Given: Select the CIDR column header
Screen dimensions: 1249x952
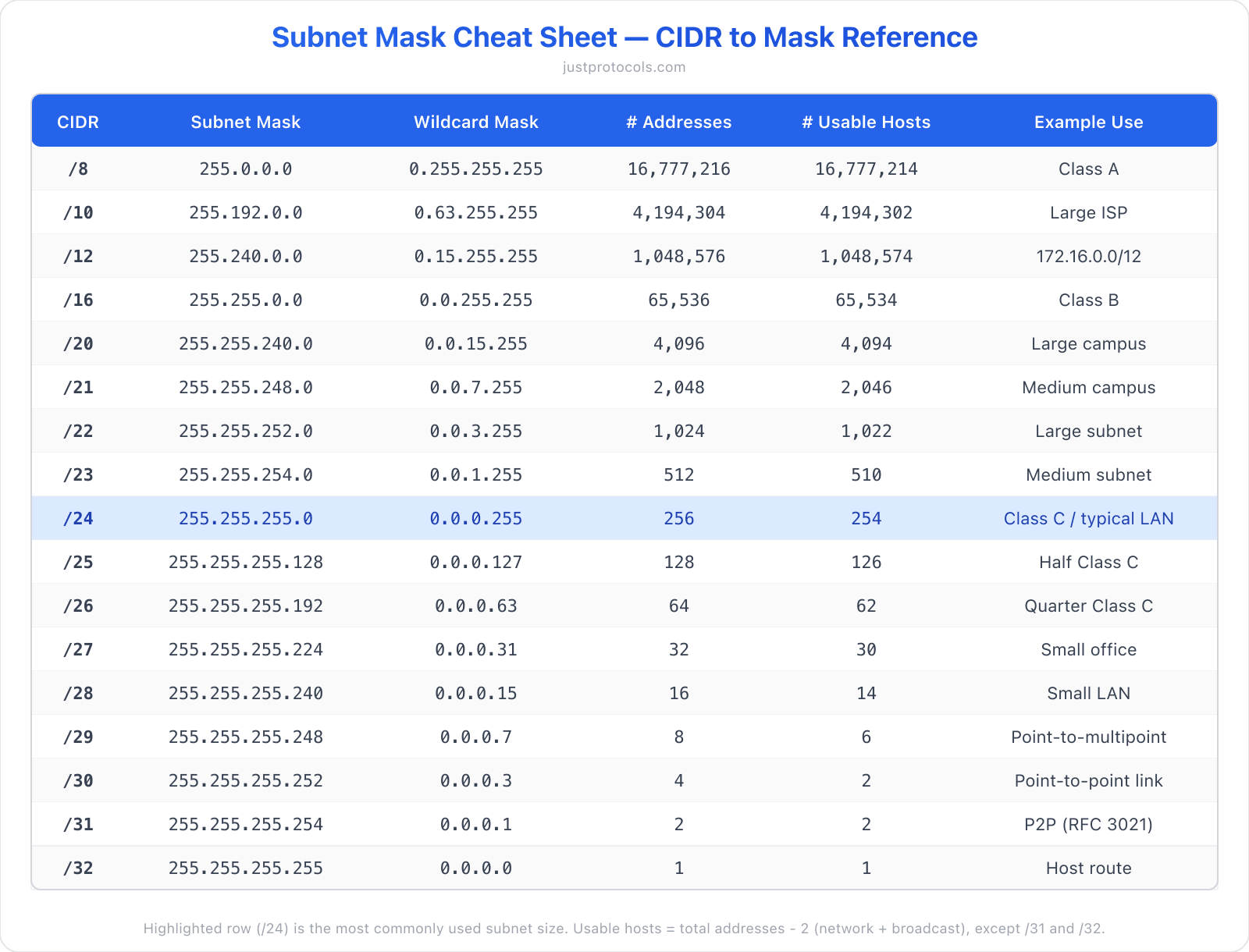Looking at the screenshot, I should [78, 122].
